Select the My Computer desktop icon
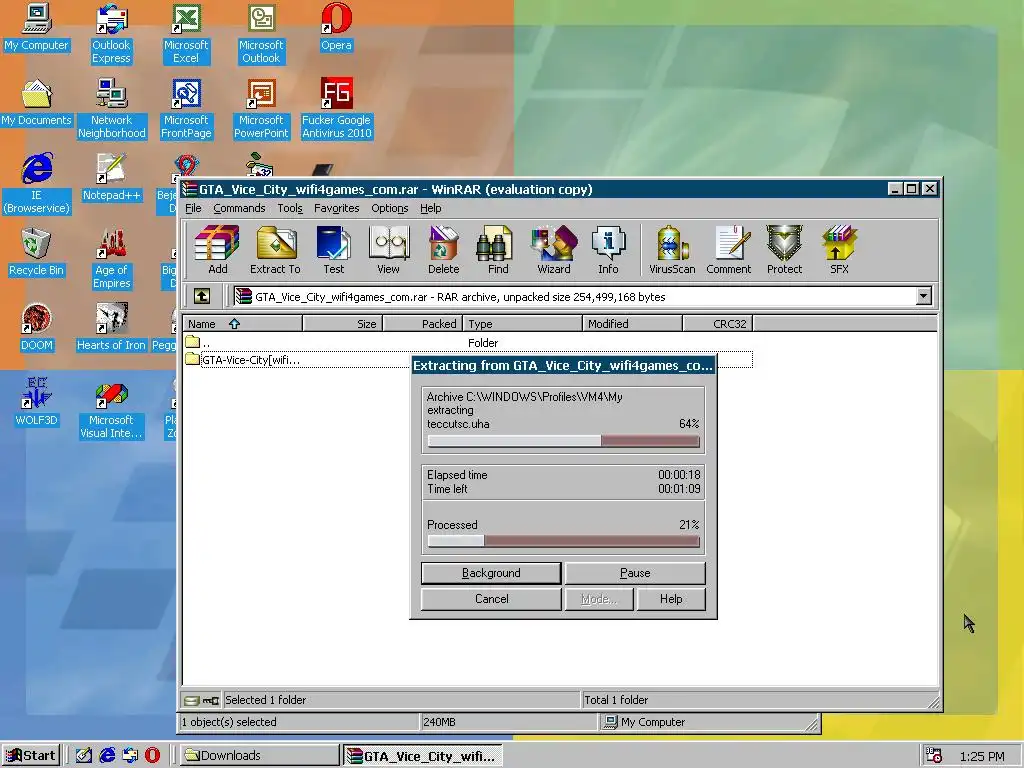The image size is (1024, 768). (x=37, y=27)
